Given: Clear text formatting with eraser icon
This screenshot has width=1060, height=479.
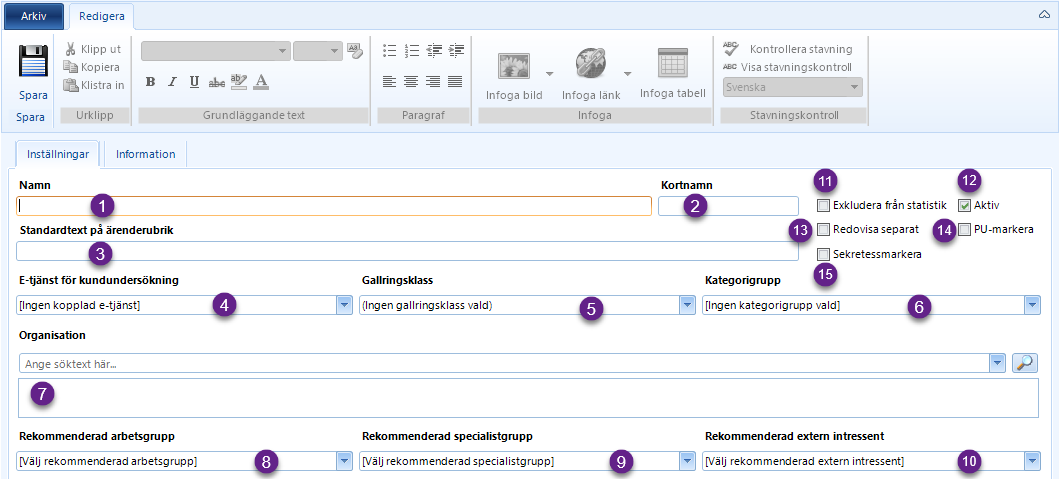Looking at the screenshot, I should click(355, 51).
